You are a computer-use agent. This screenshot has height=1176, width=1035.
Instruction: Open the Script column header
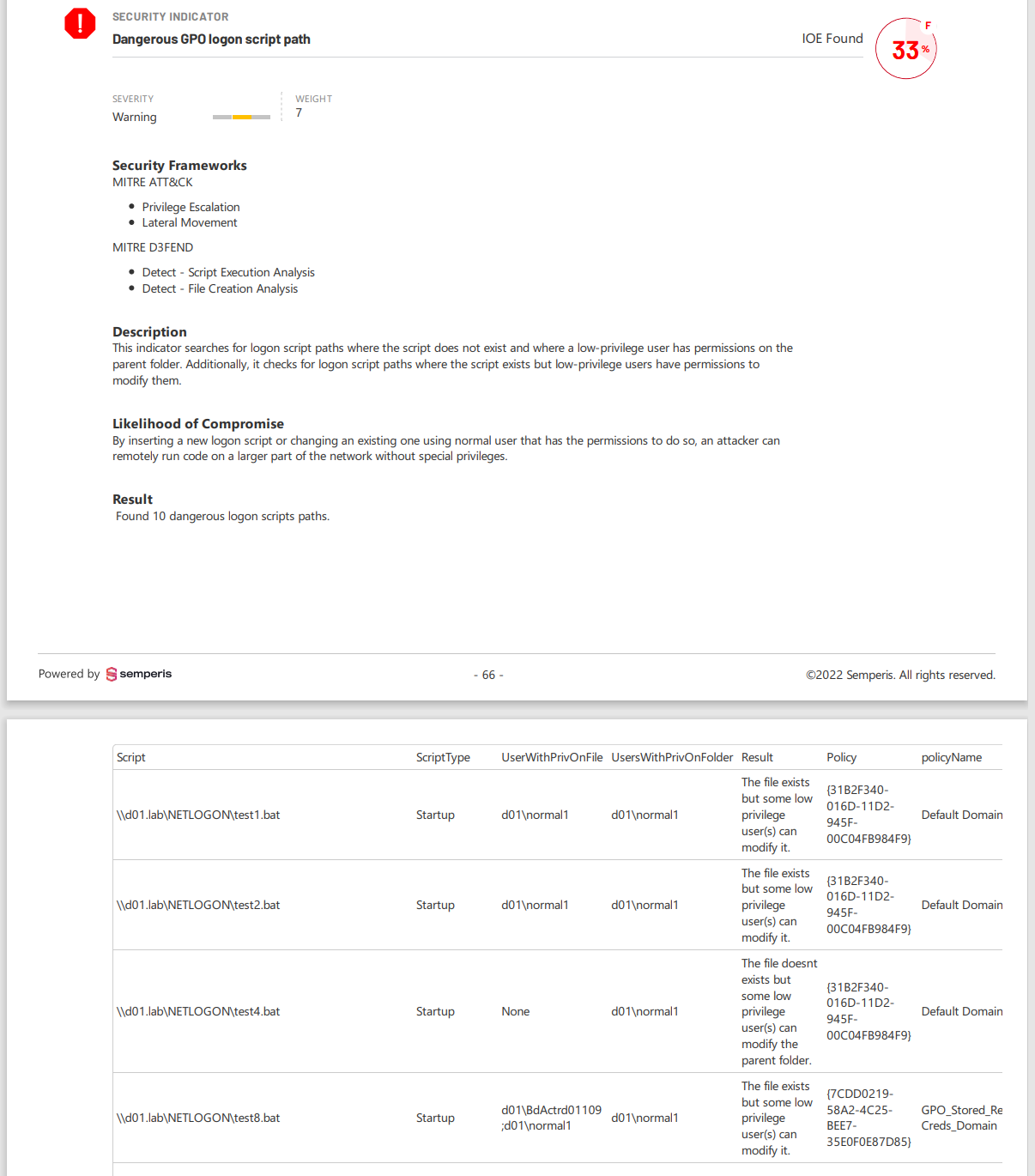click(130, 757)
